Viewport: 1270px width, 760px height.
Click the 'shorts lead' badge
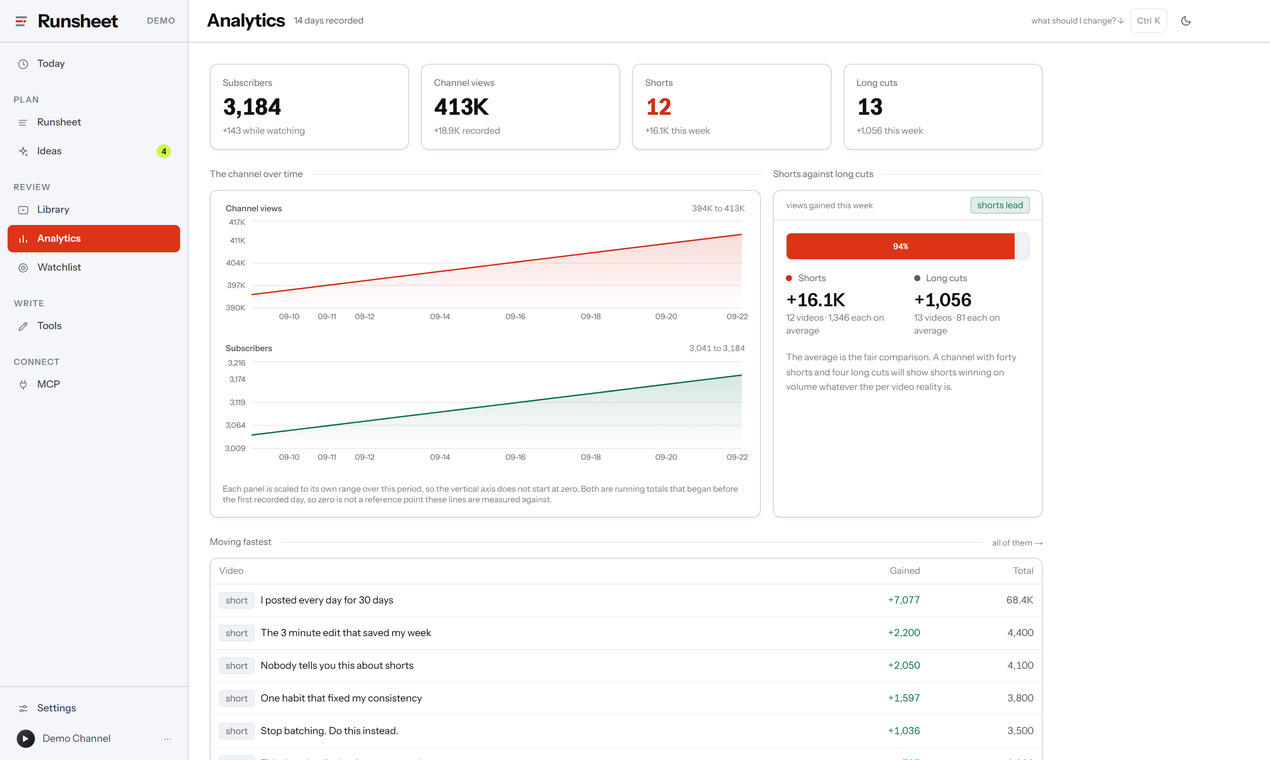[1000, 205]
